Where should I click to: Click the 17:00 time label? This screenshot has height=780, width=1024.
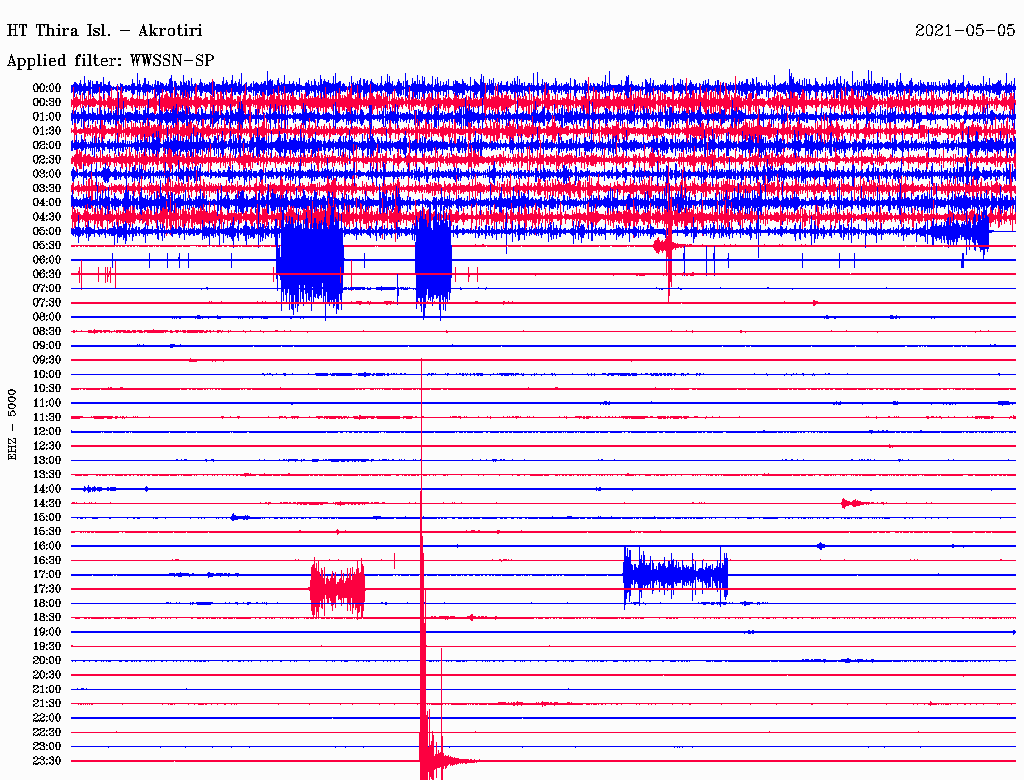click(47, 575)
